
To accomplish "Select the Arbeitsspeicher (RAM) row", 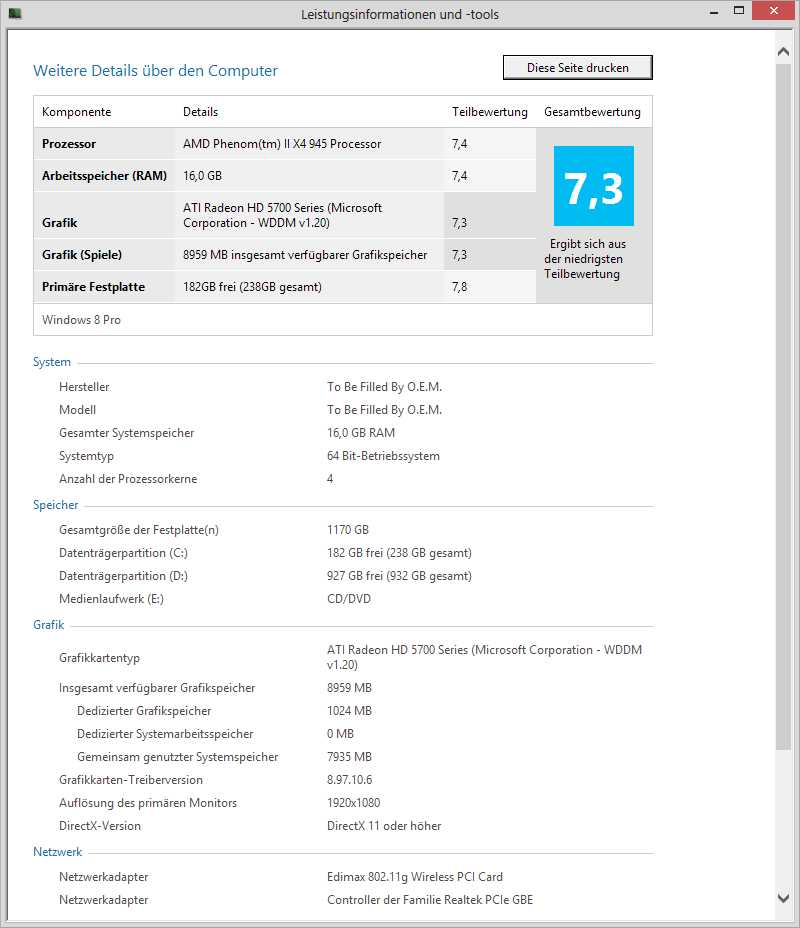I will pos(104,175).
